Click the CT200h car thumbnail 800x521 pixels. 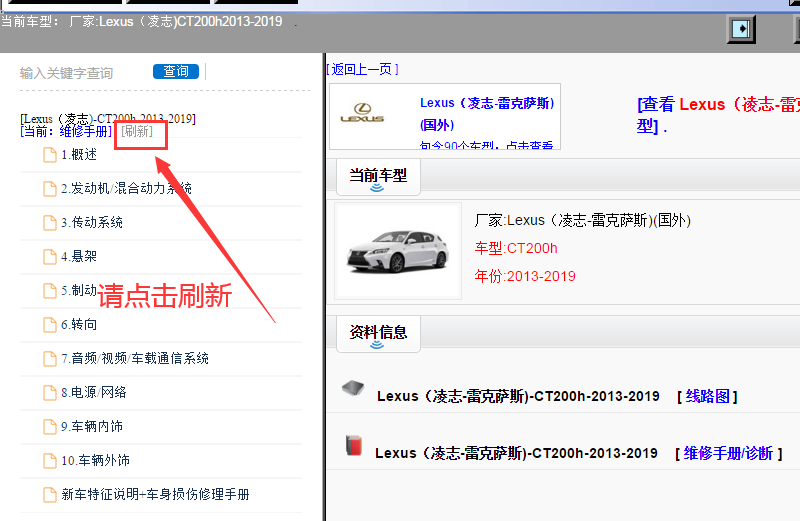tap(398, 251)
